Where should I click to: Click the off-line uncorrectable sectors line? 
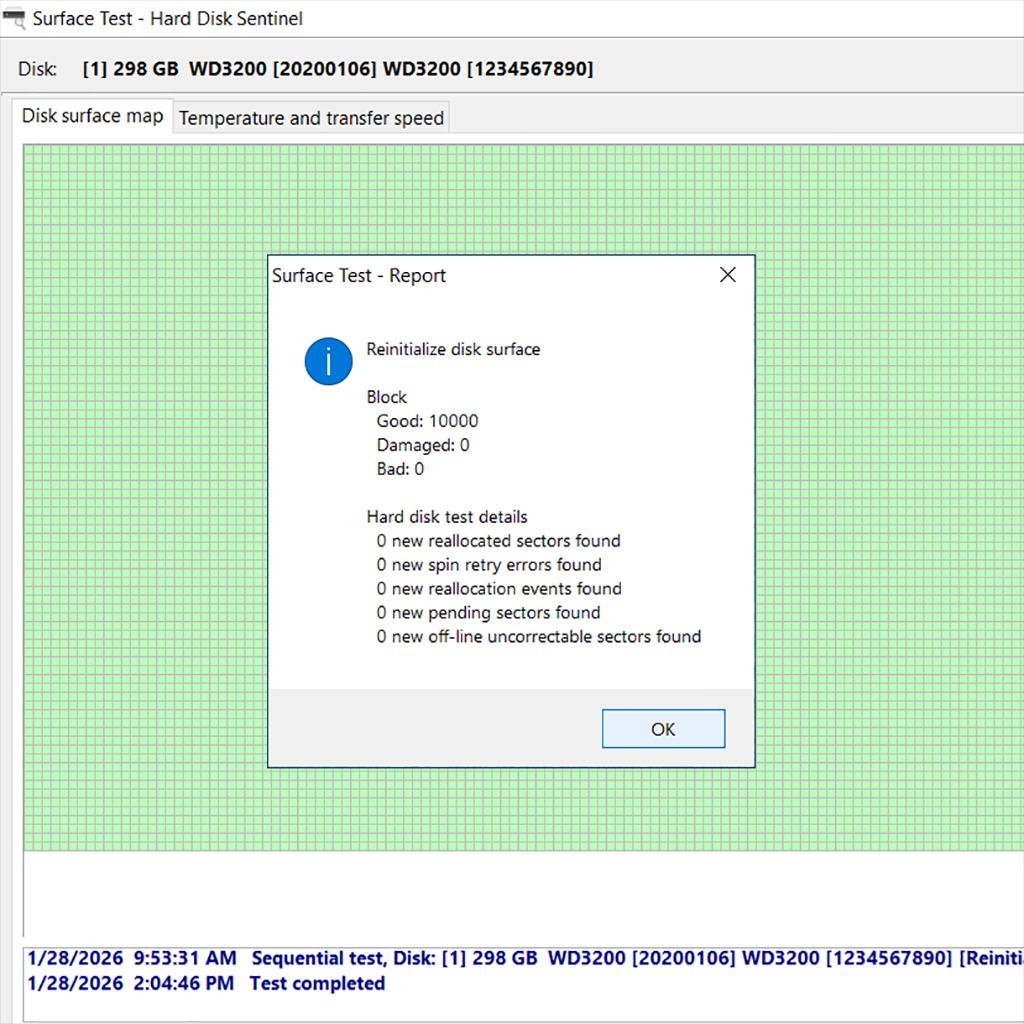click(538, 637)
